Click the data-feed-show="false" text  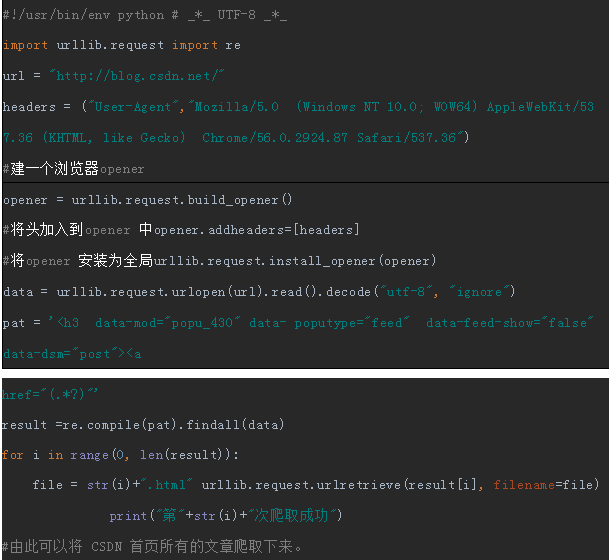510,322
